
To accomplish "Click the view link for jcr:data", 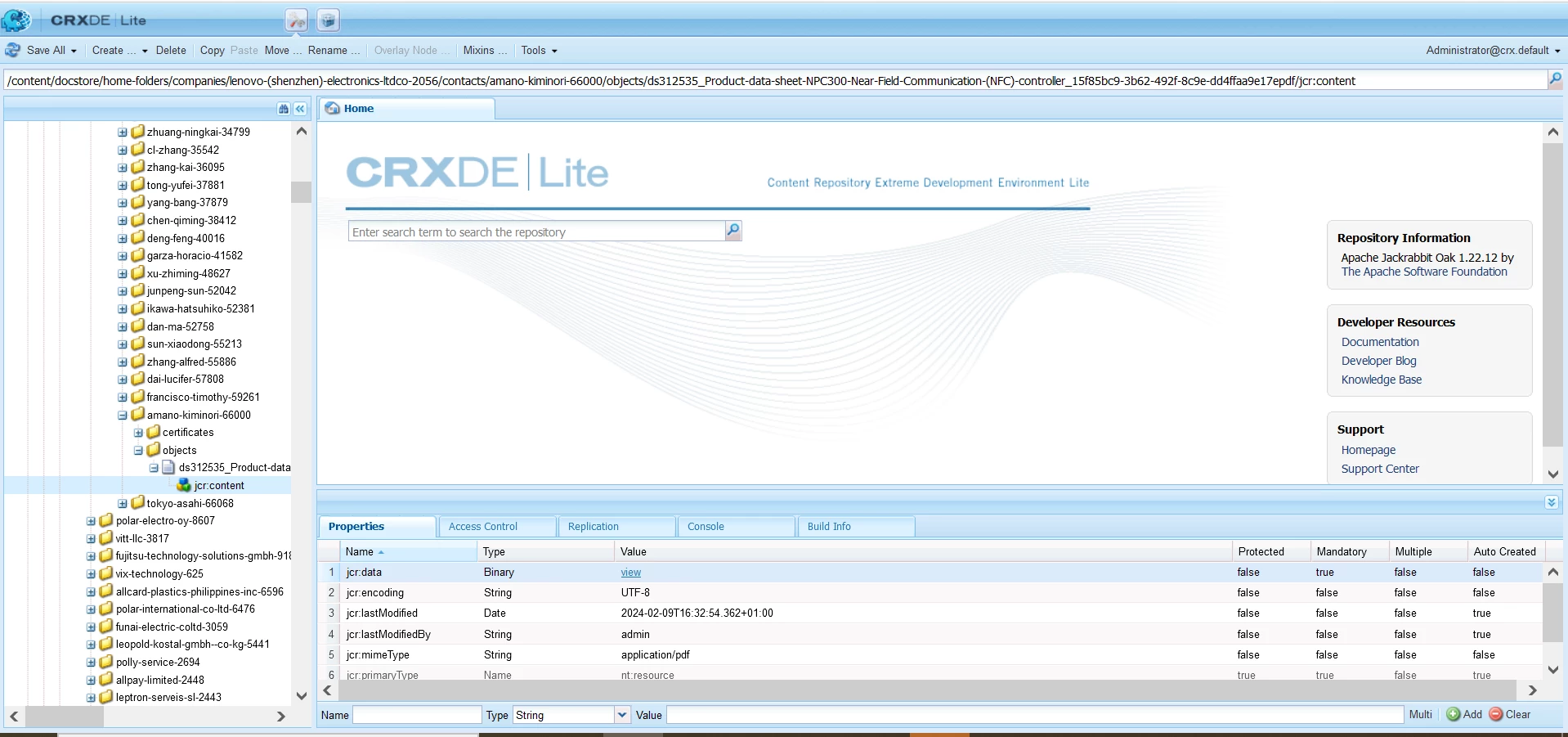I will pyautogui.click(x=631, y=573).
